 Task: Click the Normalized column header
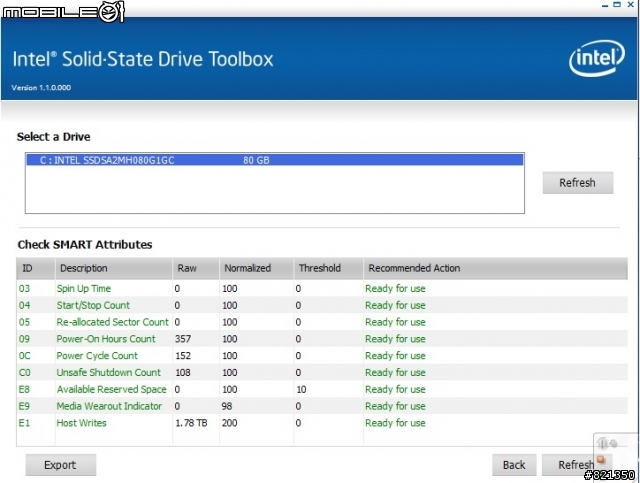(x=256, y=268)
